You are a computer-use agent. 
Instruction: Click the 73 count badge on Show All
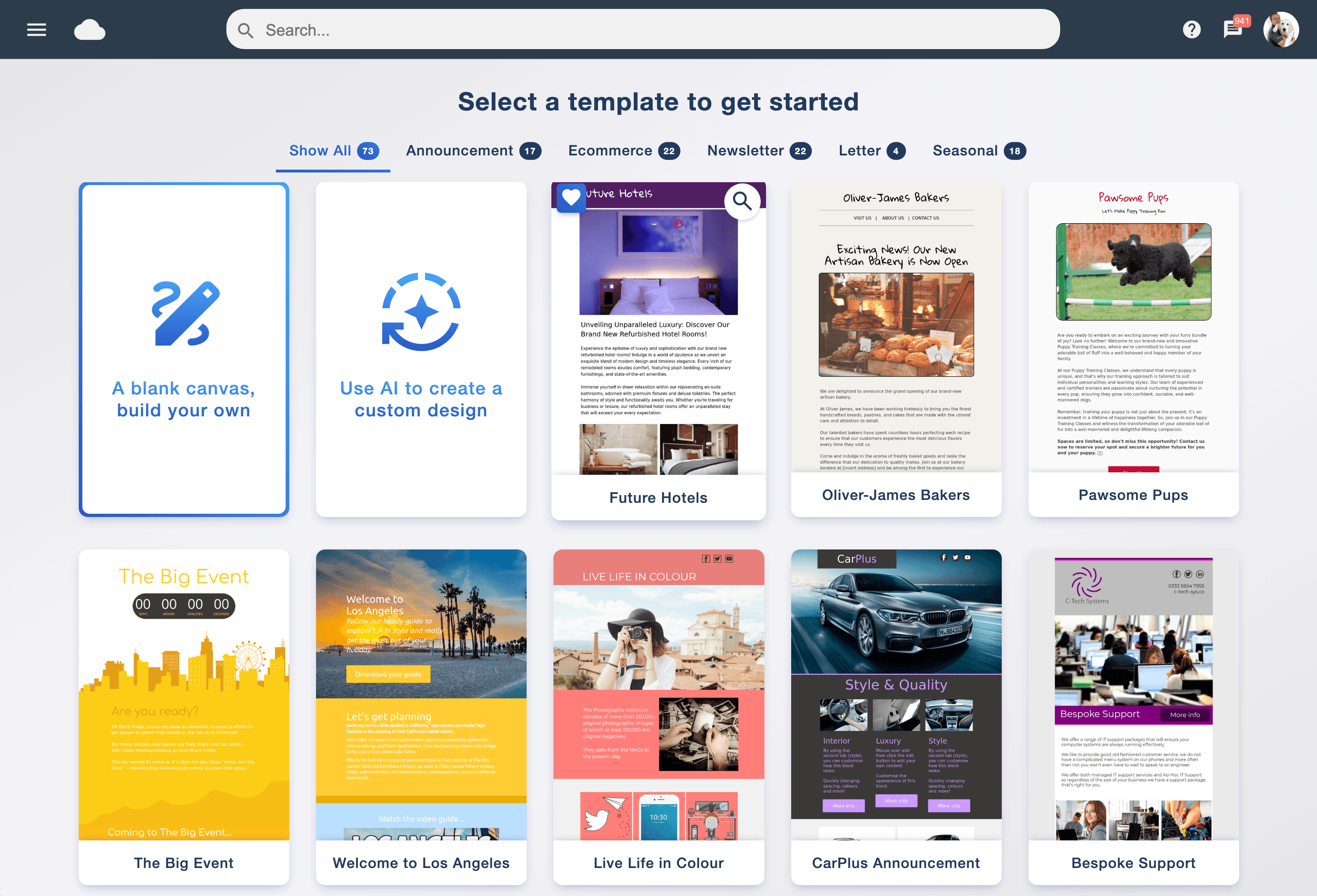368,151
